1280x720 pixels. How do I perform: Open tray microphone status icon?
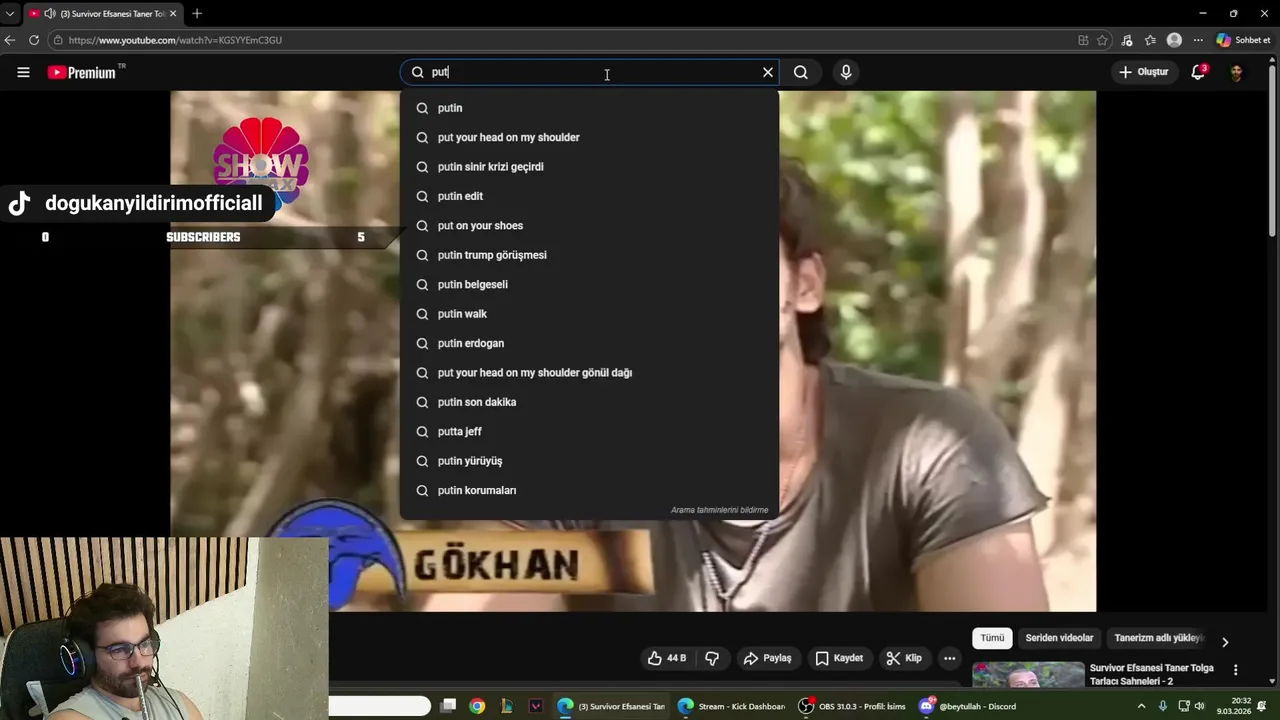[1162, 706]
